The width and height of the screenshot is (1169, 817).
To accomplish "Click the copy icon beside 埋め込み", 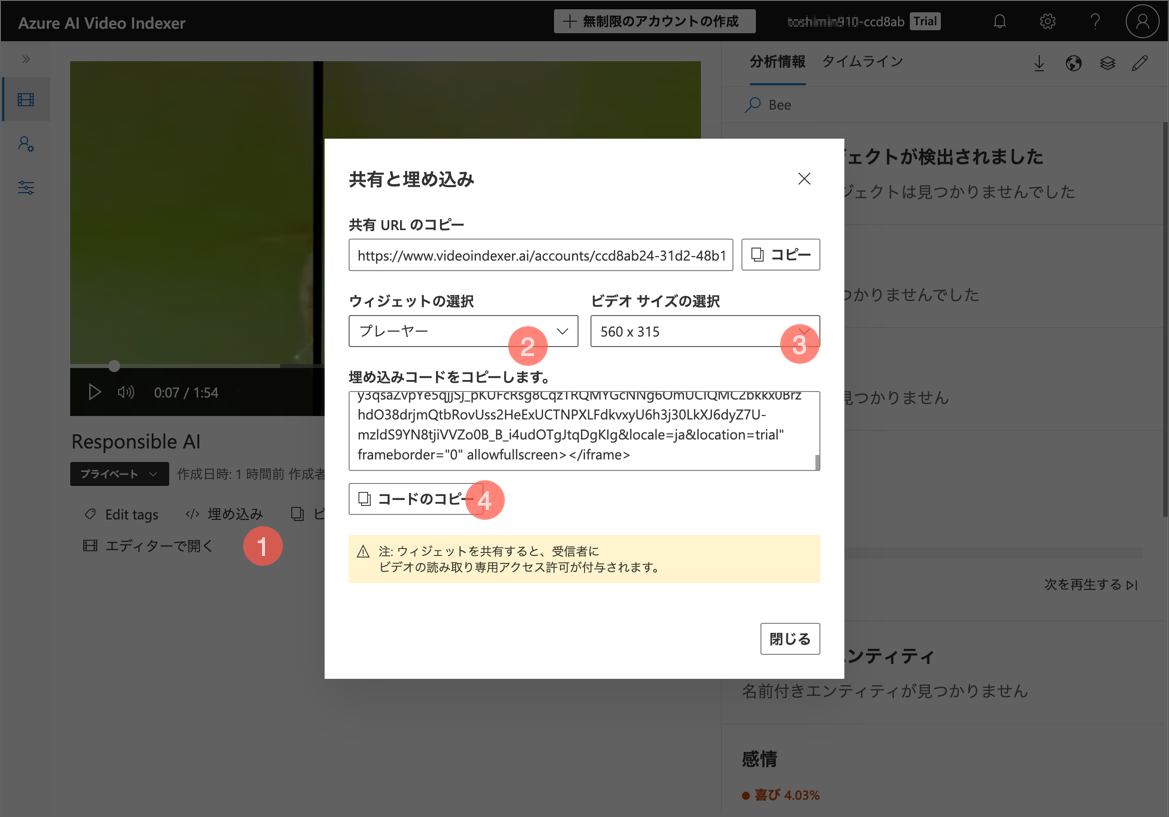I will pyautogui.click(x=297, y=514).
